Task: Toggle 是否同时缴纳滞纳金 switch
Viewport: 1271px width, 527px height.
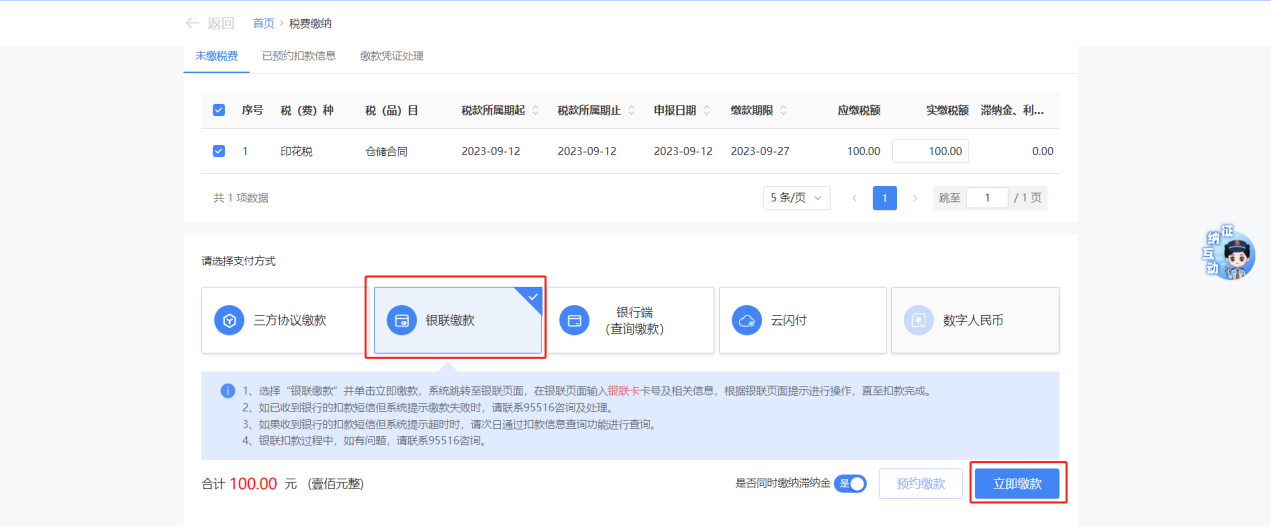Action: (850, 484)
